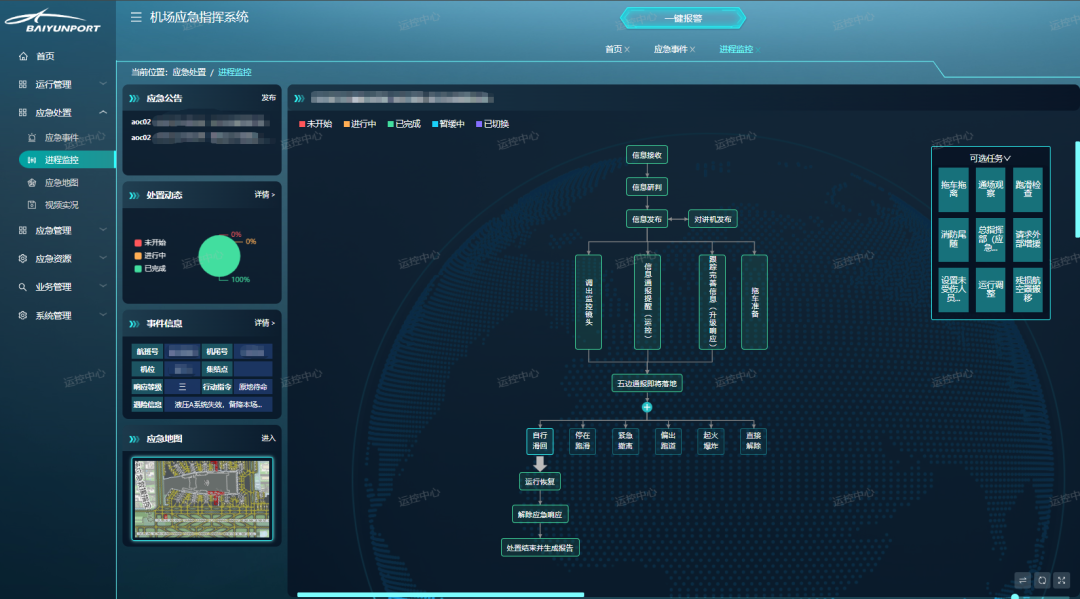1080x599 pixels.
Task: Collapse the 可选任务 dropdown panel
Action: (990, 158)
